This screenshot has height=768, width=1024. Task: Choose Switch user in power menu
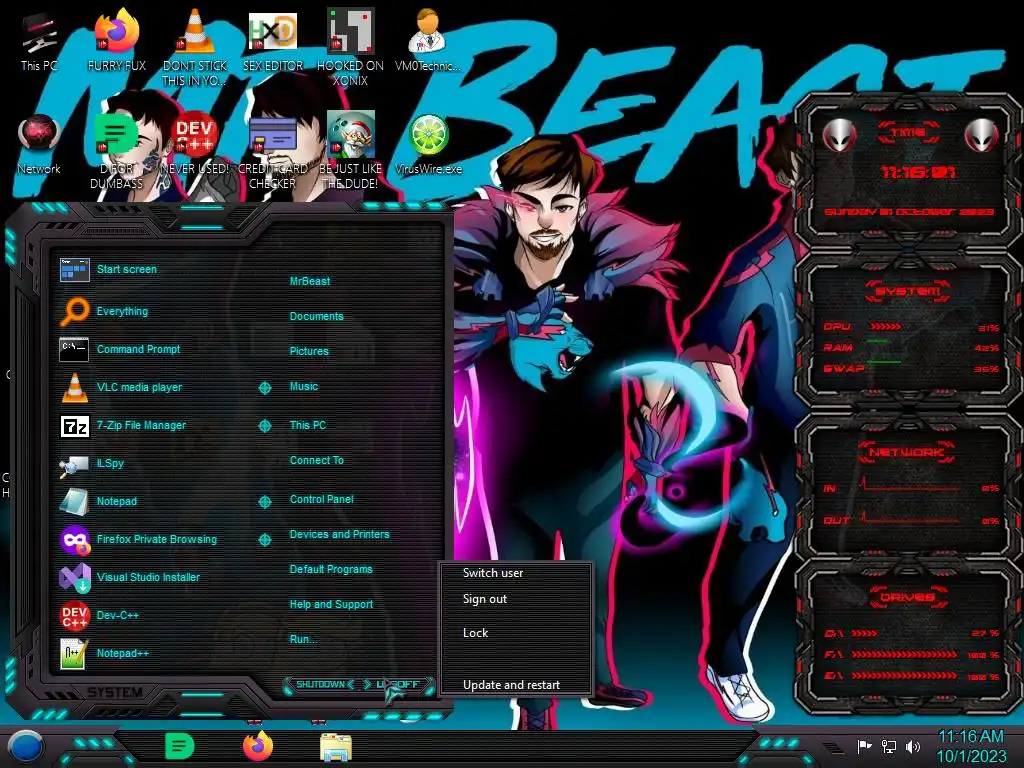pos(492,573)
